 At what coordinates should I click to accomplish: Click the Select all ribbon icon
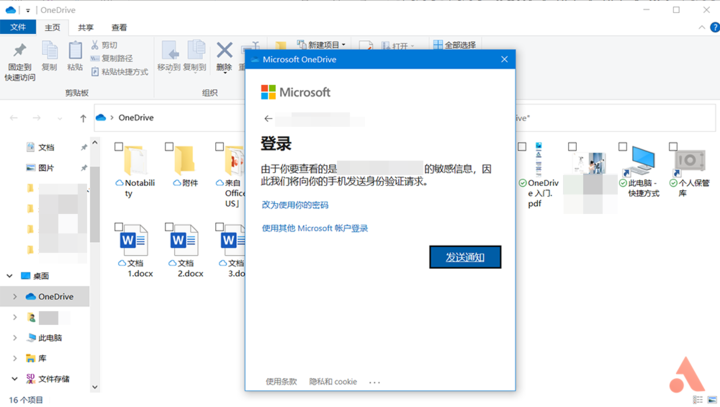[x=438, y=45]
